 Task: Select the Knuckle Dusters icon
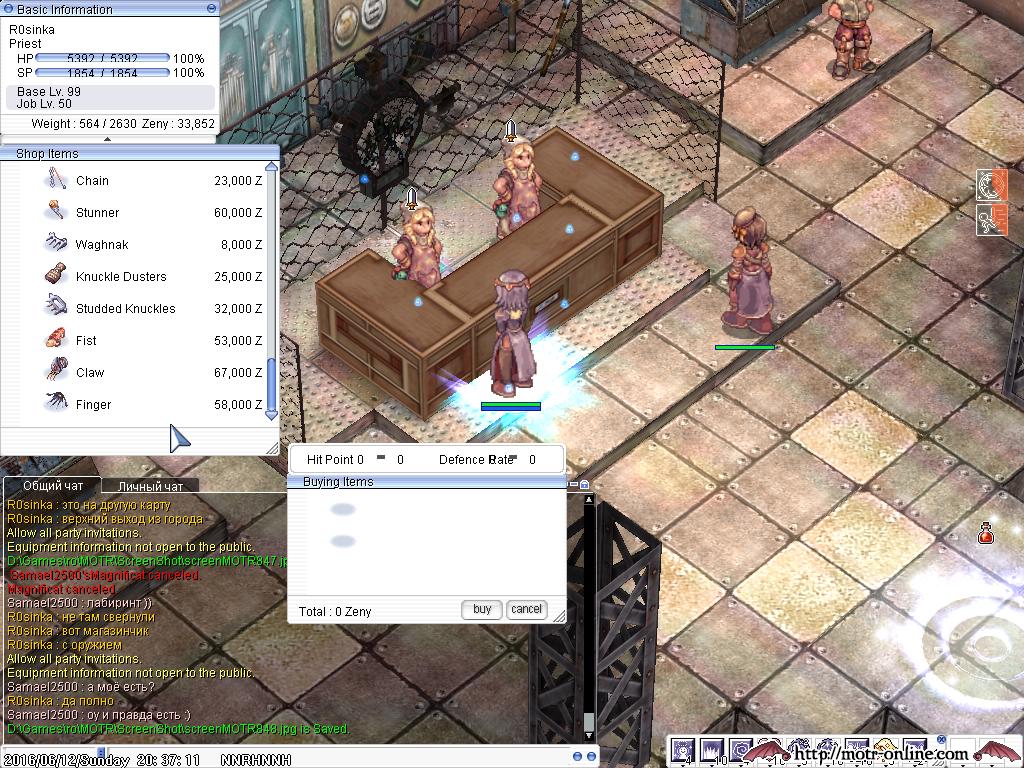[x=56, y=274]
